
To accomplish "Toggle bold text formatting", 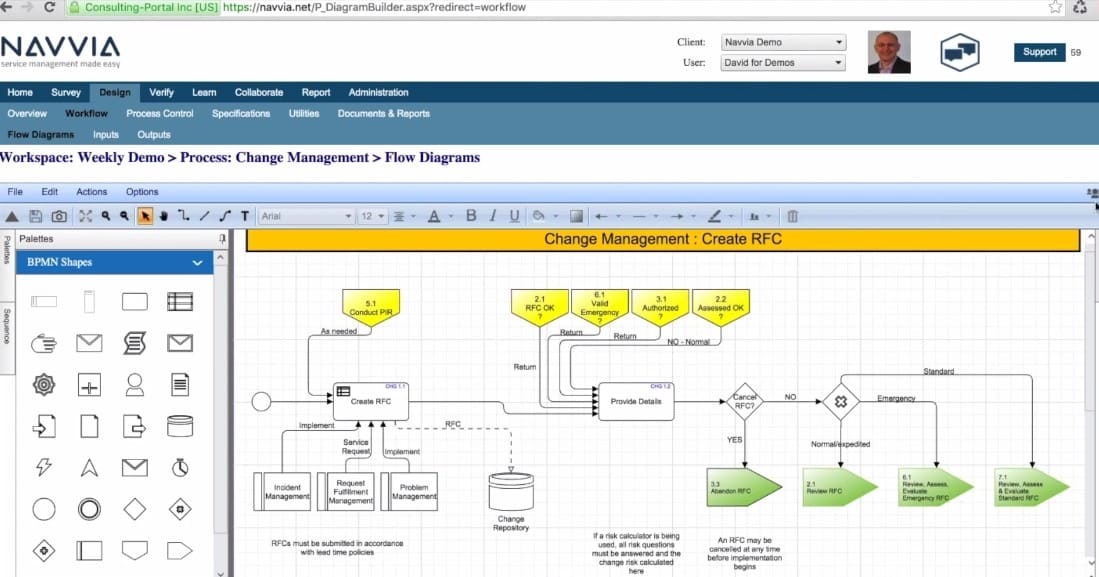I will coord(470,216).
